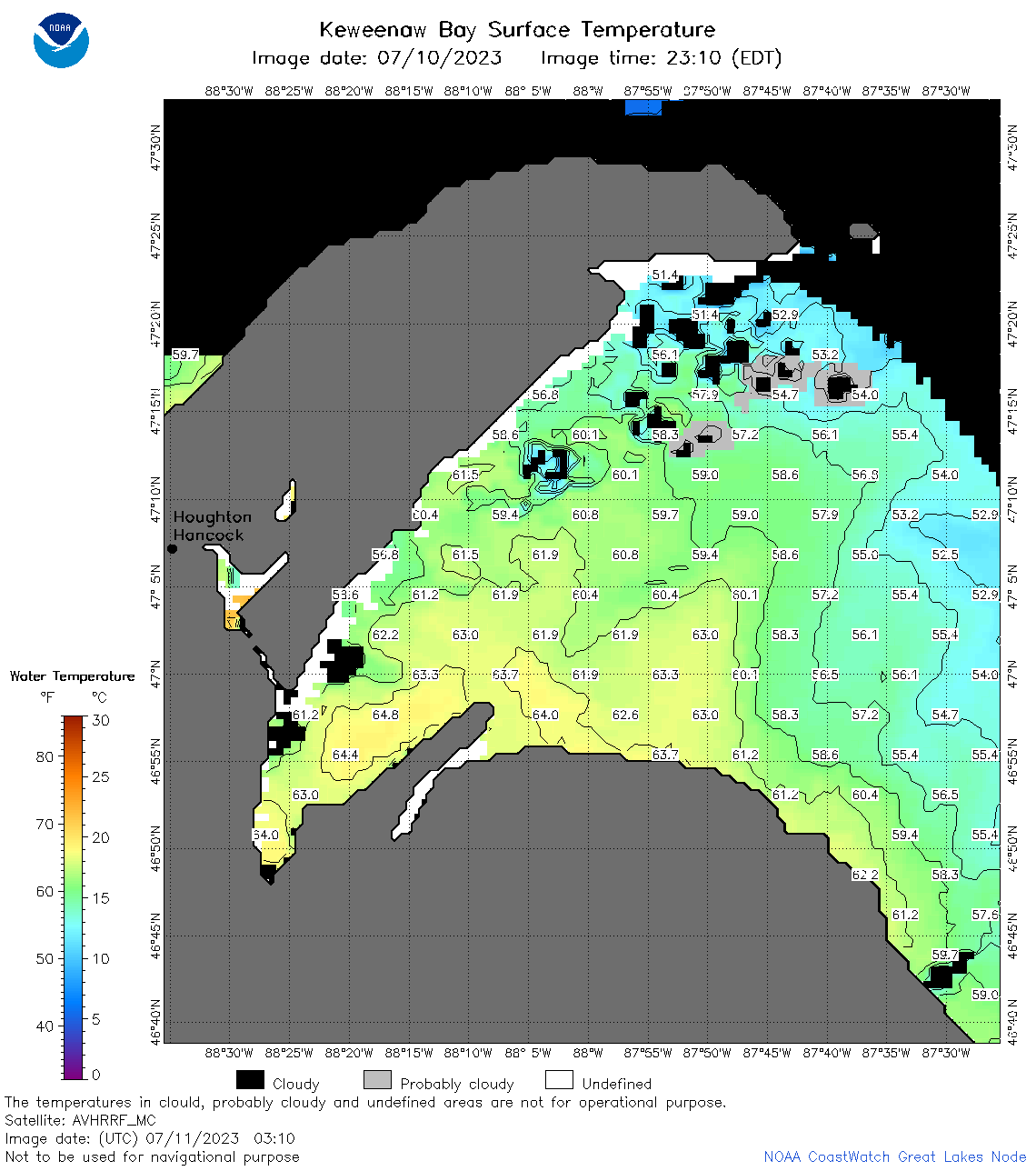
Task: Click the 'Probably cloudy' legend label
Action: click(457, 1084)
